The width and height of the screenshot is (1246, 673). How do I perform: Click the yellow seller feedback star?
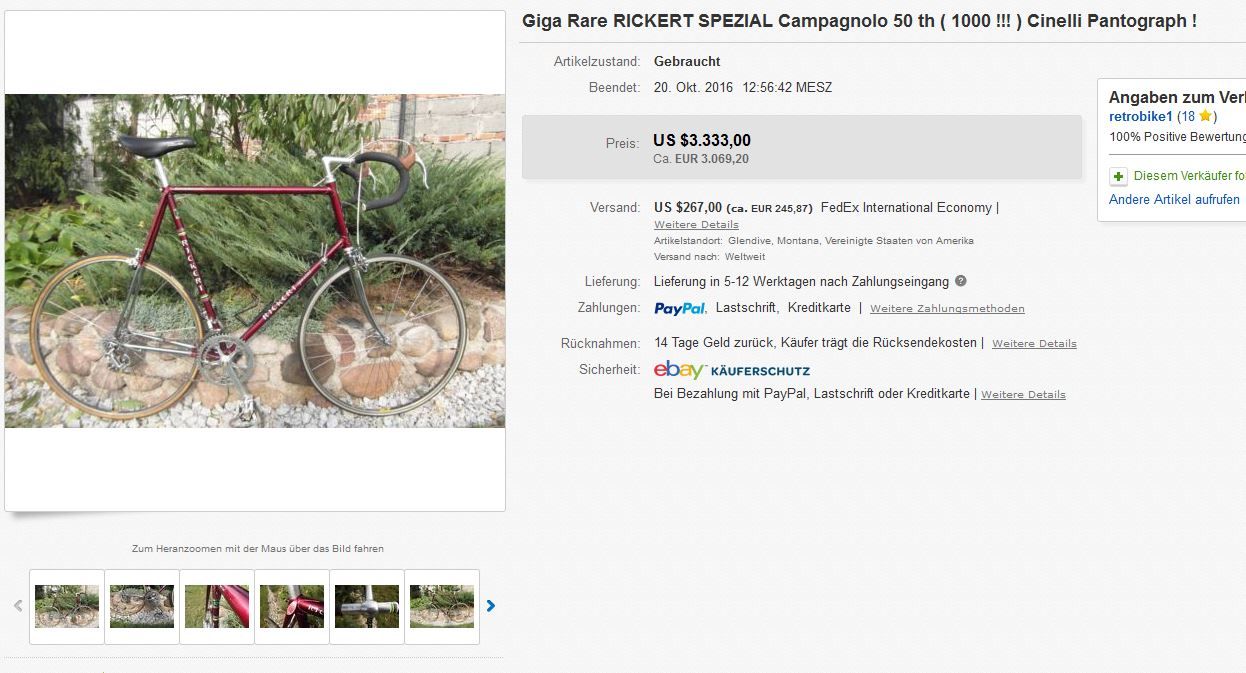point(1205,116)
